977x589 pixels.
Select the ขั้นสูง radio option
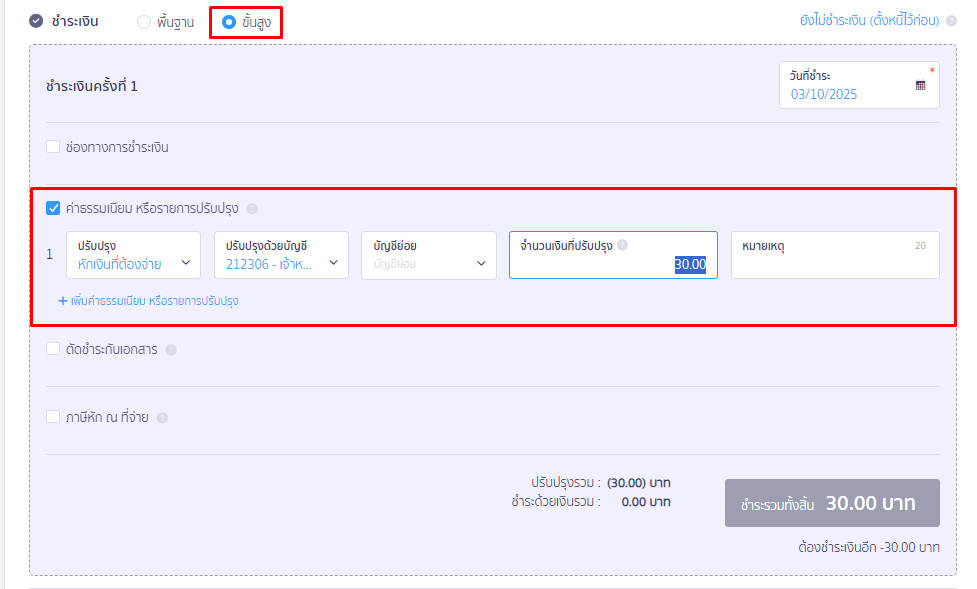[x=229, y=22]
